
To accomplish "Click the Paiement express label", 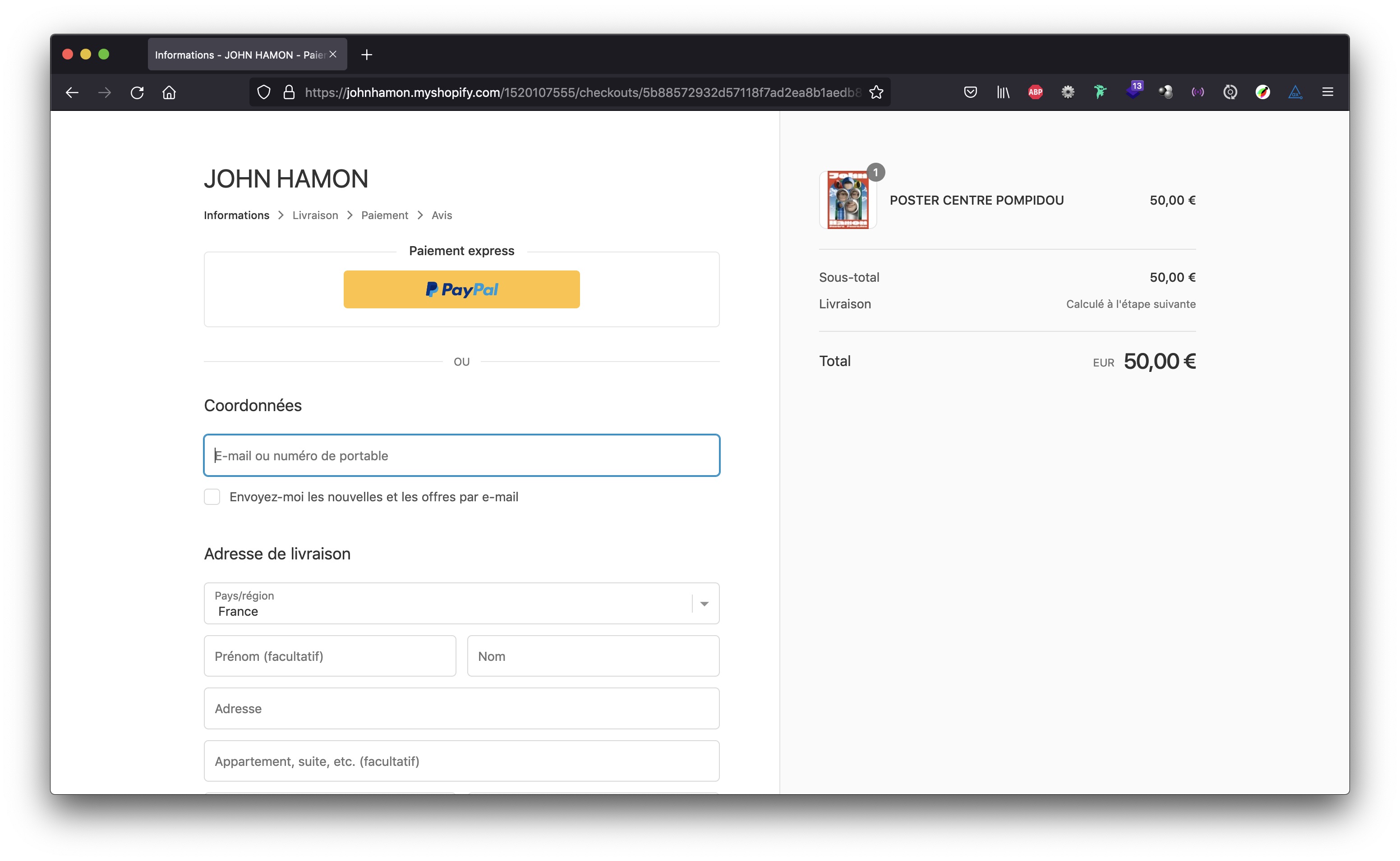I will point(461,251).
